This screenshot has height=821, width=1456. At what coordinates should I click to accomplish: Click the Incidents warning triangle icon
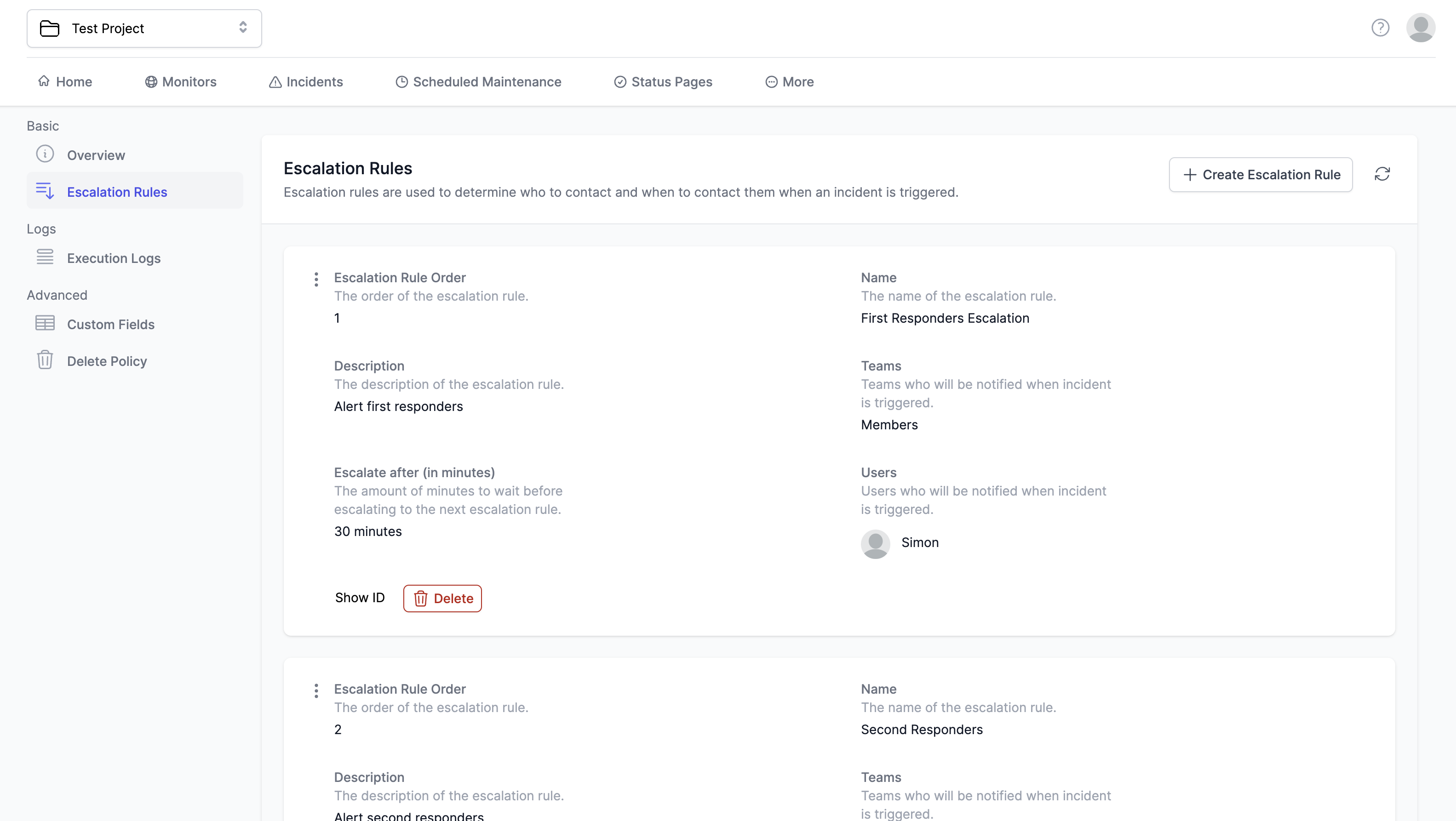(x=275, y=82)
